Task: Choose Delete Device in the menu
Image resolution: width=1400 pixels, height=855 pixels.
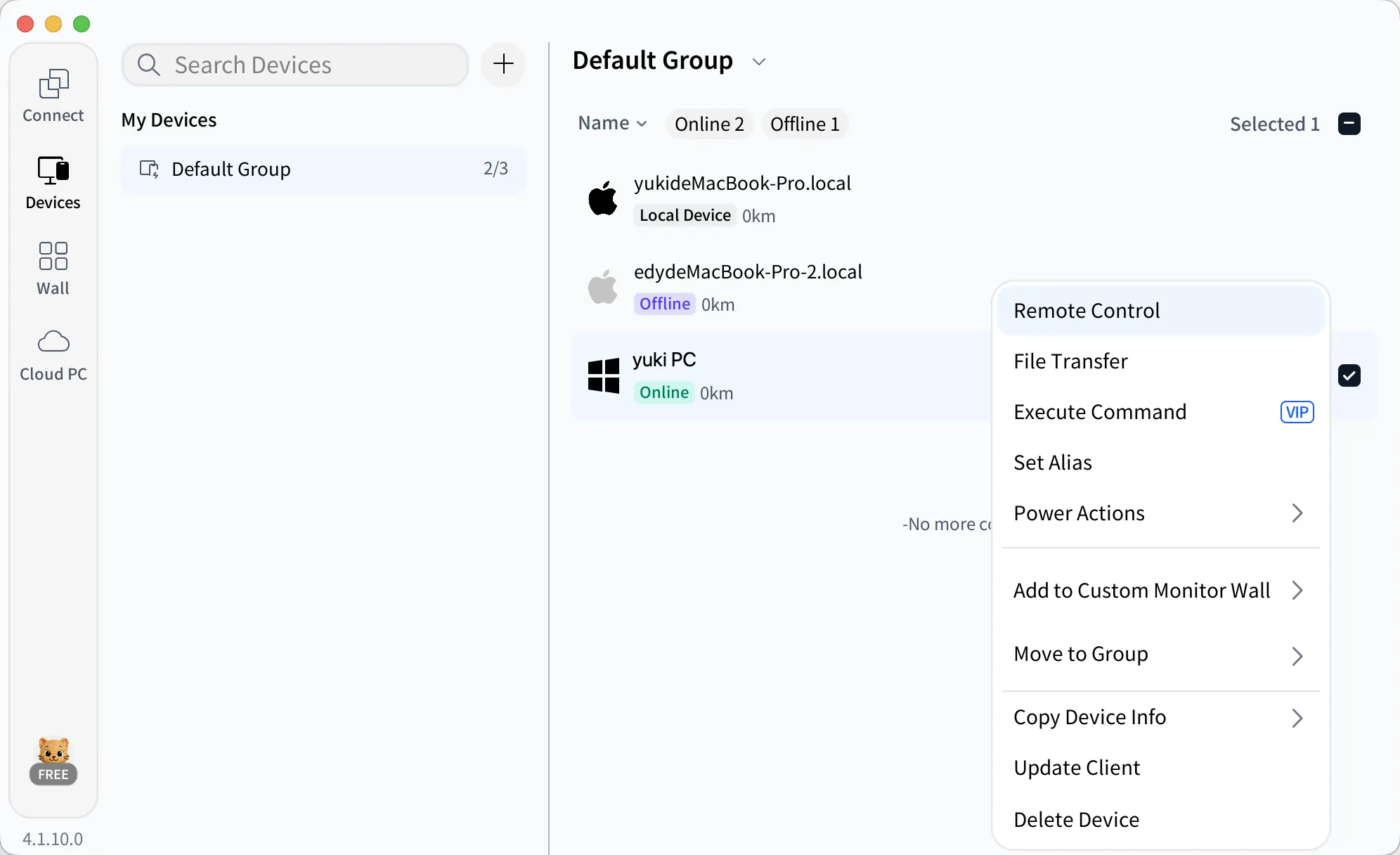Action: [x=1160, y=820]
